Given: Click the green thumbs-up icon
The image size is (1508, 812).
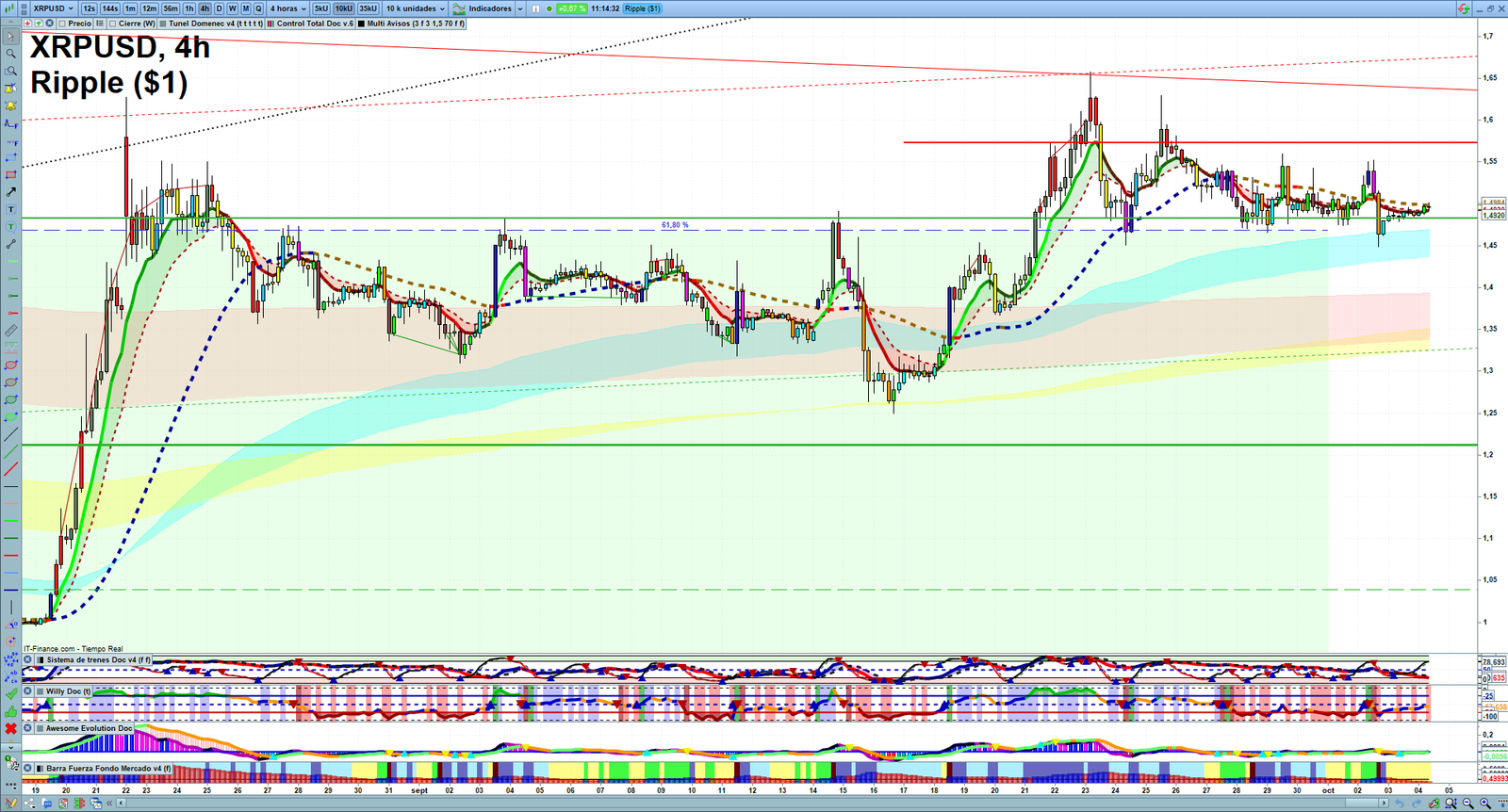Looking at the screenshot, I should (x=10, y=711).
